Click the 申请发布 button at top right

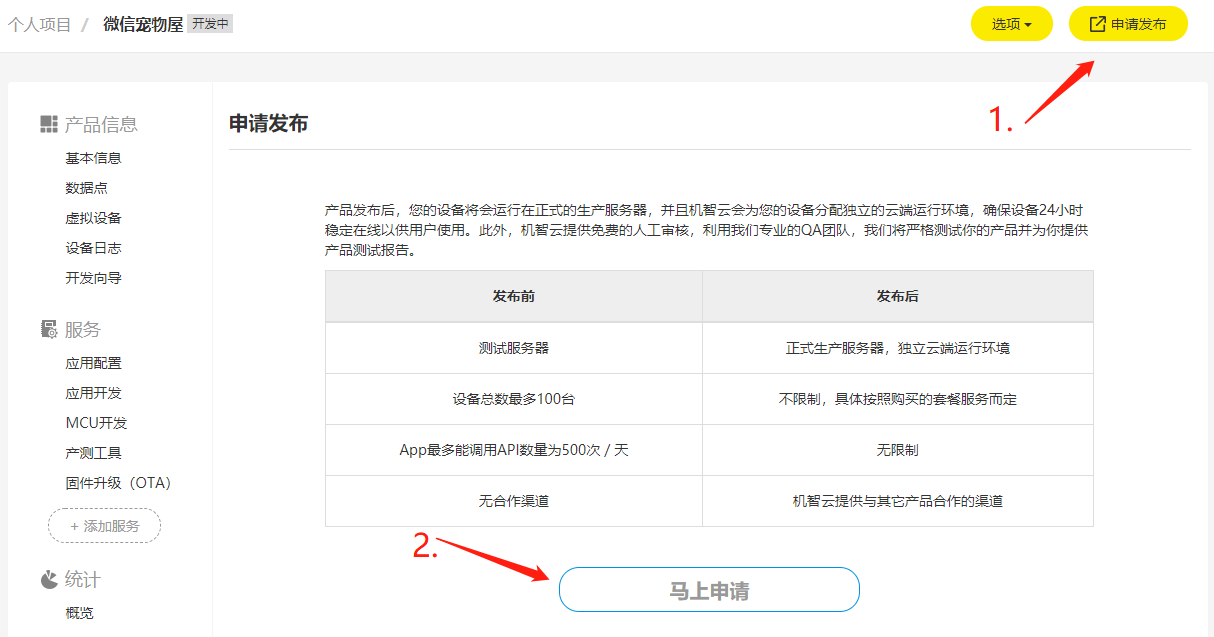pyautogui.click(x=1128, y=23)
